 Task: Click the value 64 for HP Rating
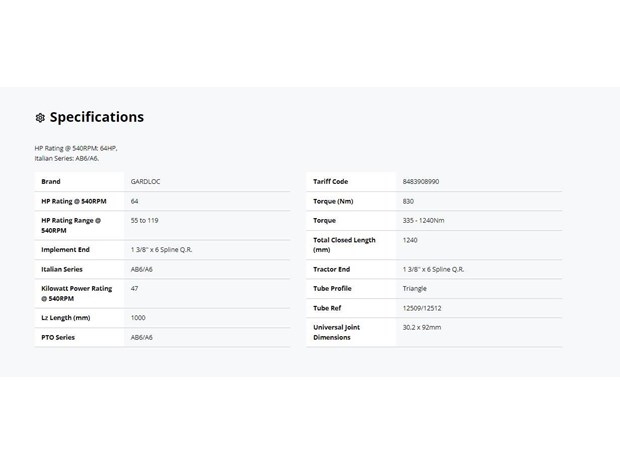[134, 201]
